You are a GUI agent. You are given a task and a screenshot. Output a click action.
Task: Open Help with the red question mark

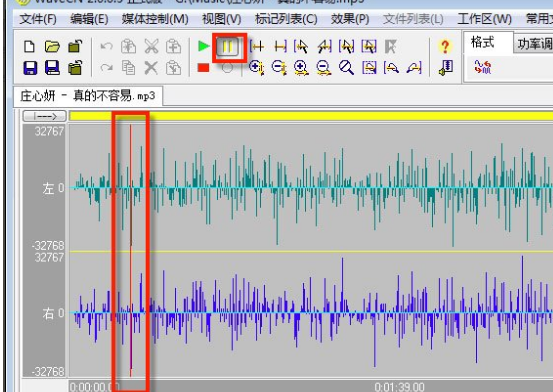[x=445, y=46]
